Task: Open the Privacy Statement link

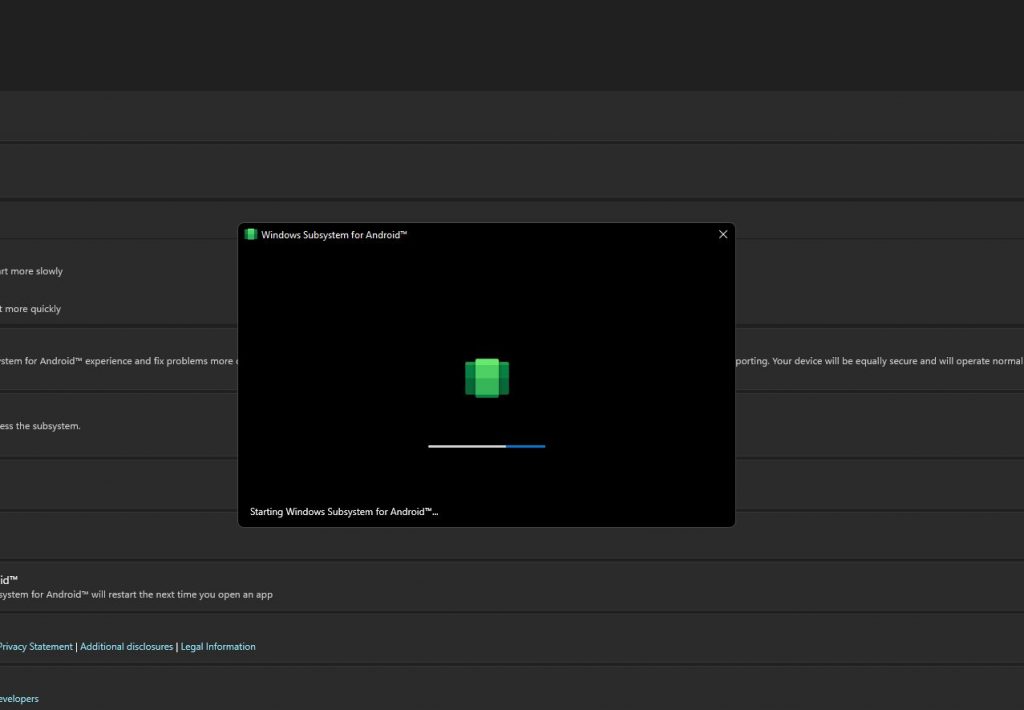Action: 36,647
